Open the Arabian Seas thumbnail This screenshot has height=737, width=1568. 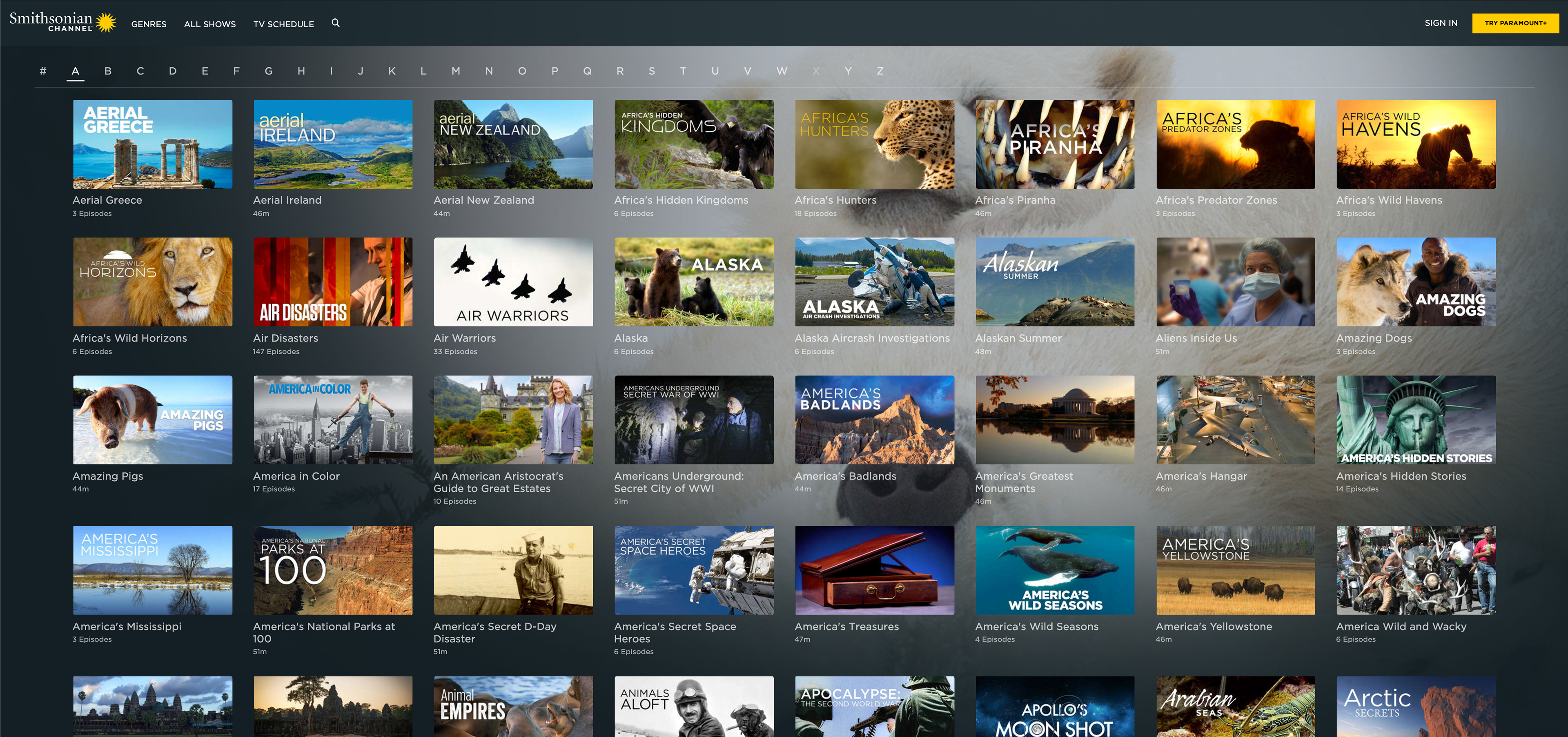(1236, 706)
